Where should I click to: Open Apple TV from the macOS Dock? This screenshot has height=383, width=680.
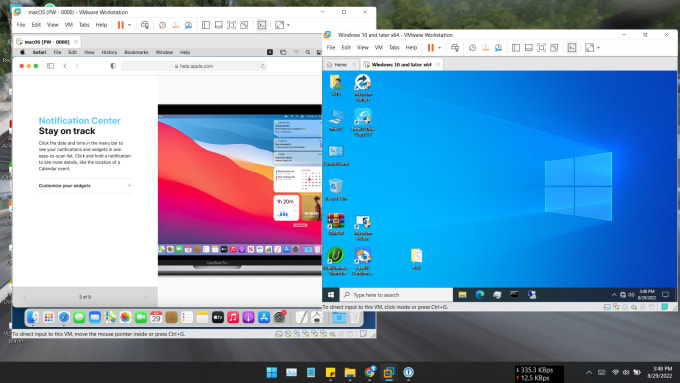[x=218, y=318]
